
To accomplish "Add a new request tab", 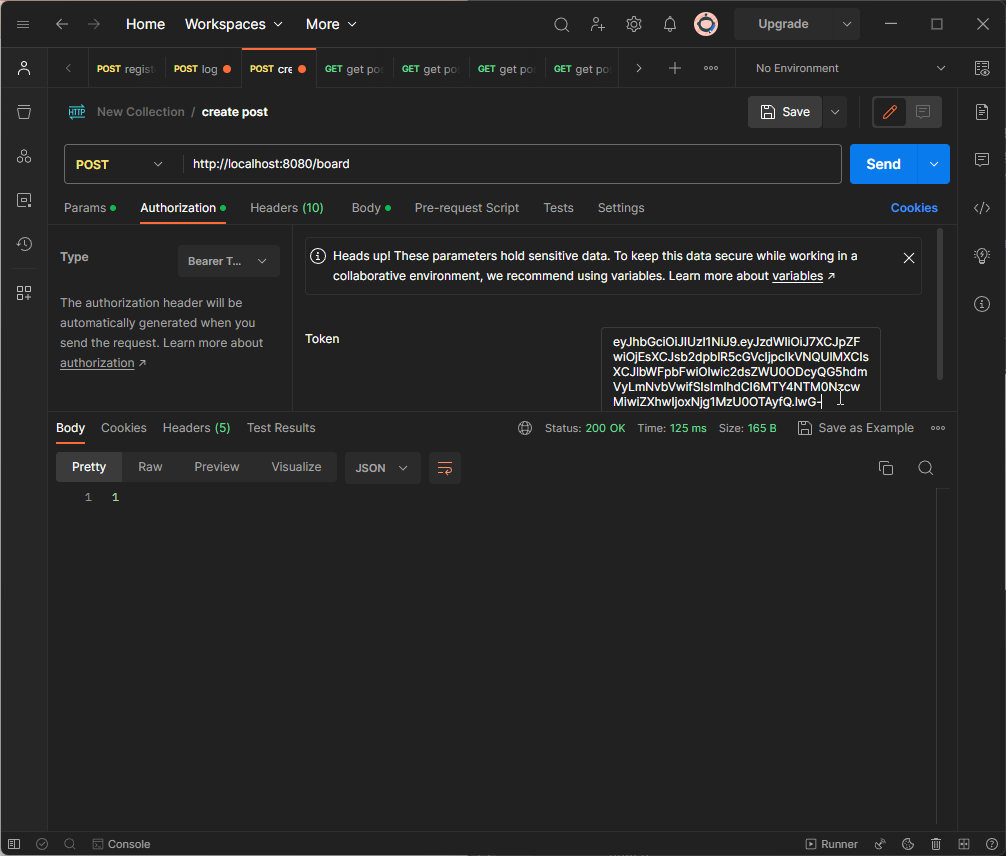I will [x=674, y=68].
